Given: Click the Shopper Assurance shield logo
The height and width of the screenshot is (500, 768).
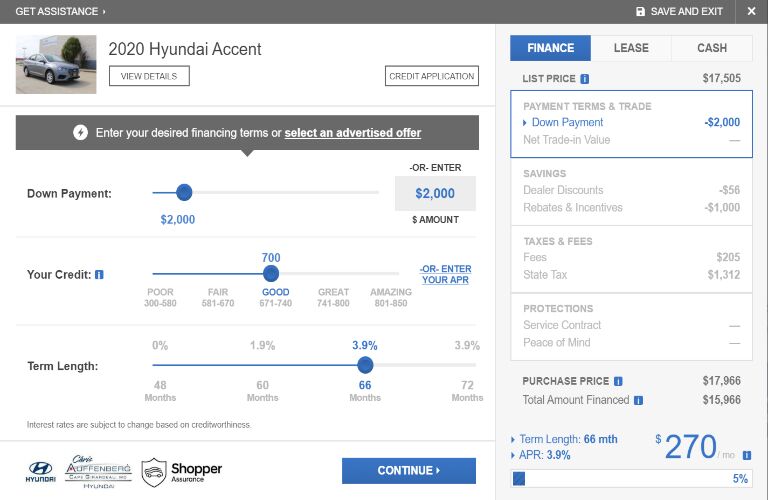Looking at the screenshot, I should pos(182,472).
